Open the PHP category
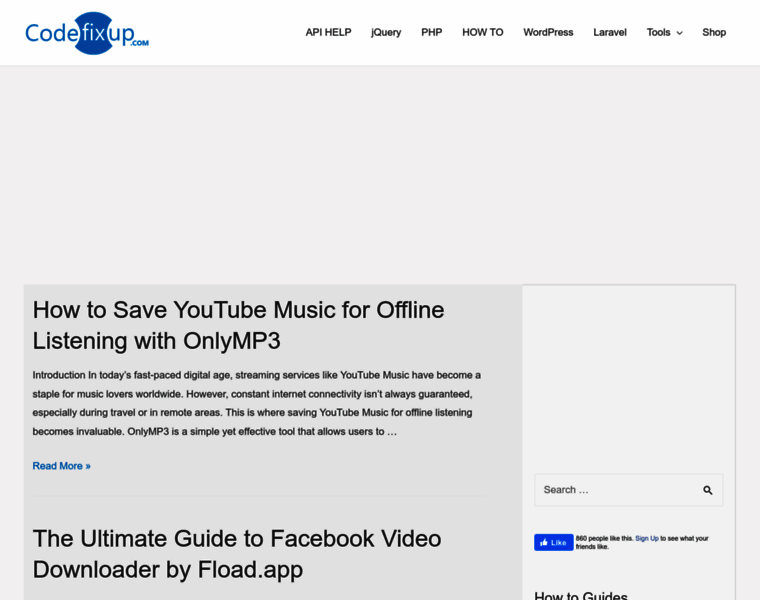The width and height of the screenshot is (760, 600). (431, 32)
